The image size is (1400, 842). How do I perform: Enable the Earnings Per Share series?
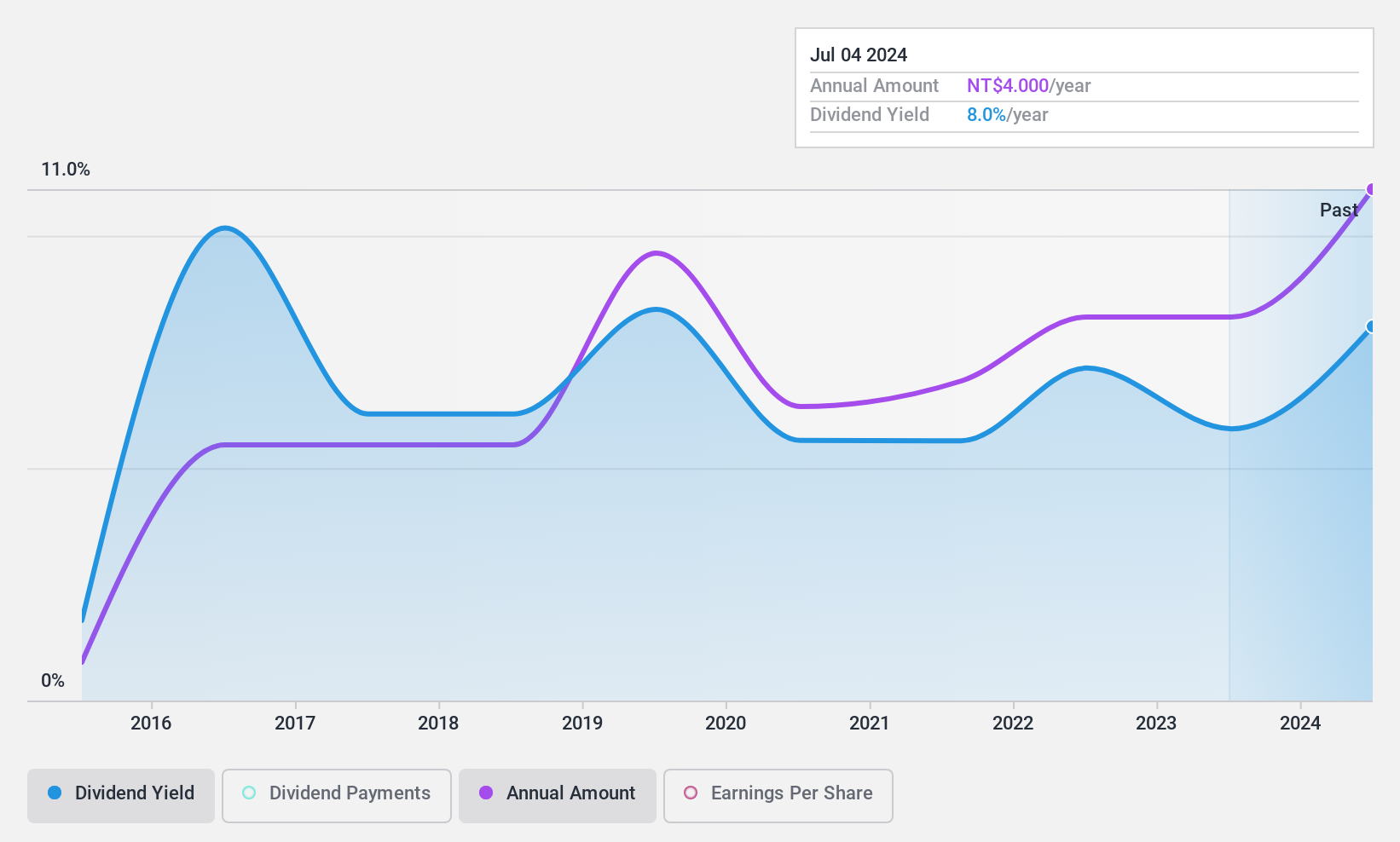click(778, 795)
